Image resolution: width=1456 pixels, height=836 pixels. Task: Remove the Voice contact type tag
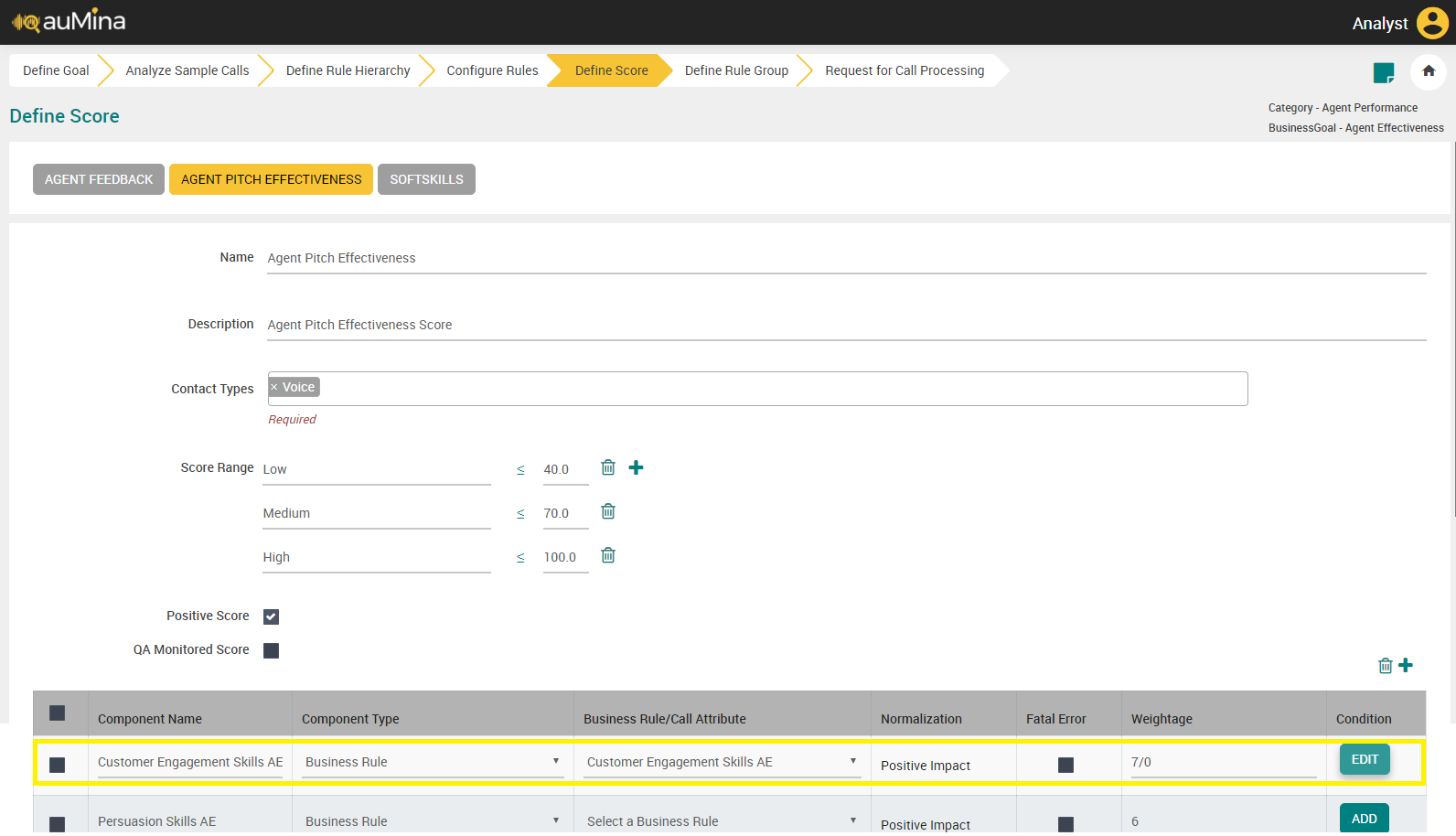point(274,387)
